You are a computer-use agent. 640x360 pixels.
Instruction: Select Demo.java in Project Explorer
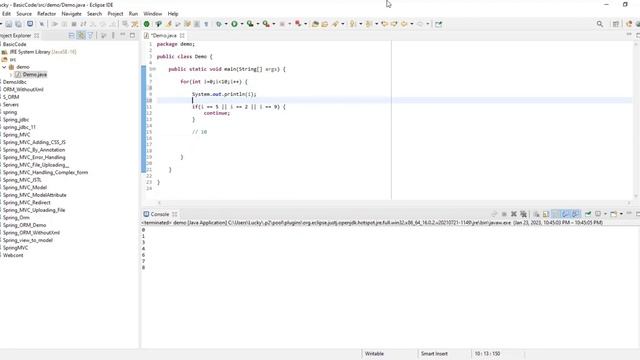(35, 75)
